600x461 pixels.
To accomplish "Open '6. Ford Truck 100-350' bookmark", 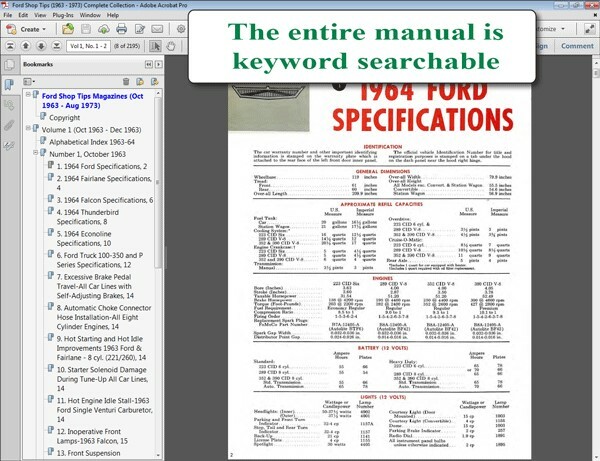I will click(x=99, y=260).
